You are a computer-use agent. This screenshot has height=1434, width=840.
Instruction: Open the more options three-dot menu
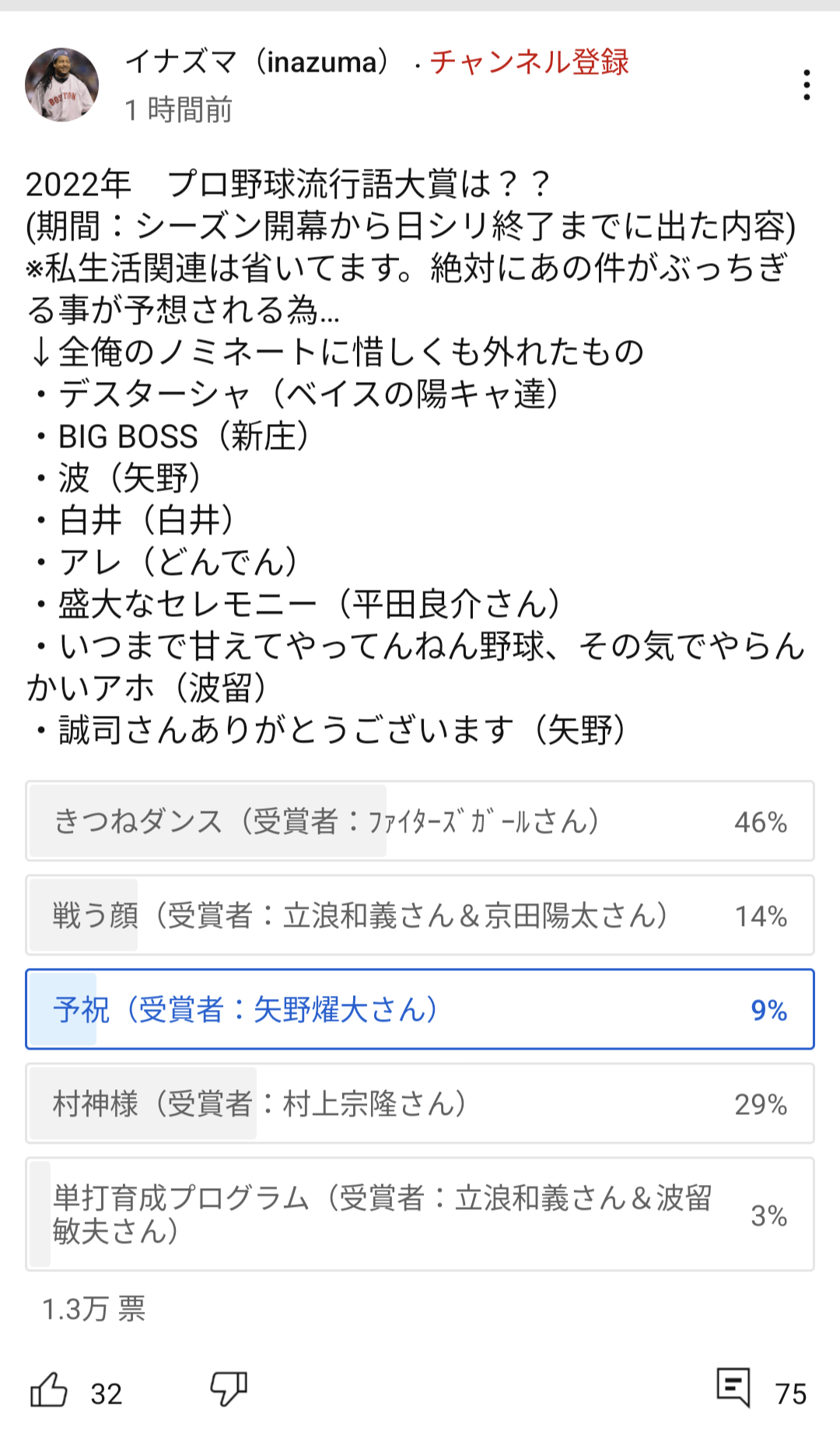click(x=807, y=85)
